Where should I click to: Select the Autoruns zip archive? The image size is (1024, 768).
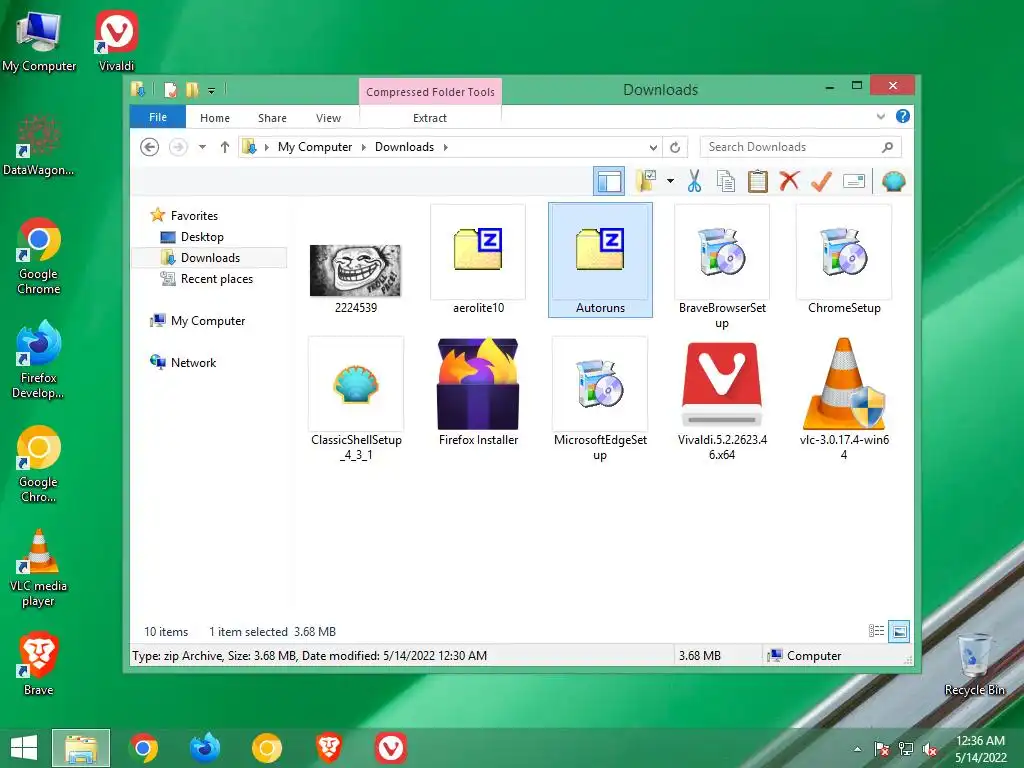(600, 260)
